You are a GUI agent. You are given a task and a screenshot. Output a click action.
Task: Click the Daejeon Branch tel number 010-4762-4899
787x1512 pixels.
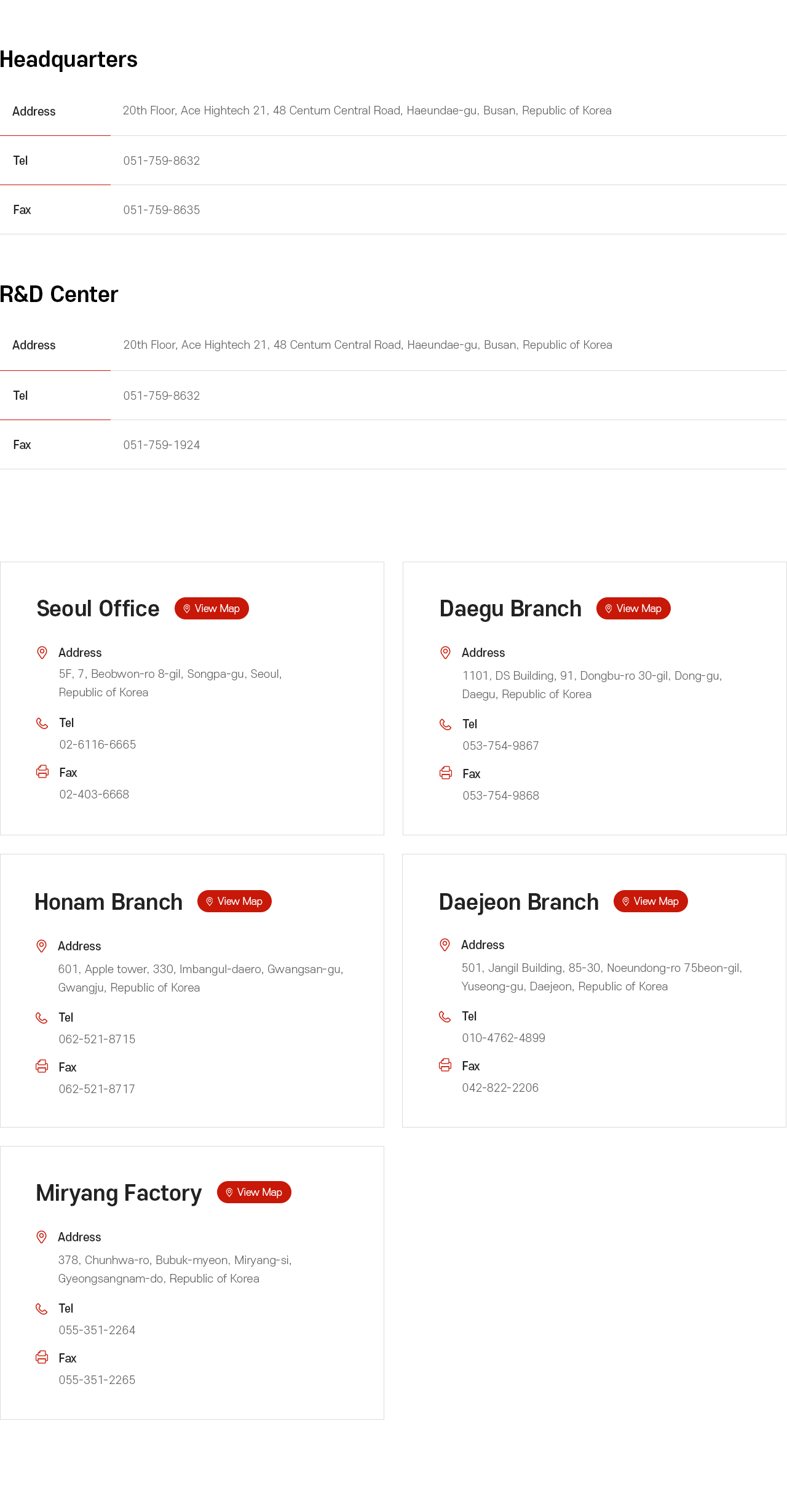504,1038
